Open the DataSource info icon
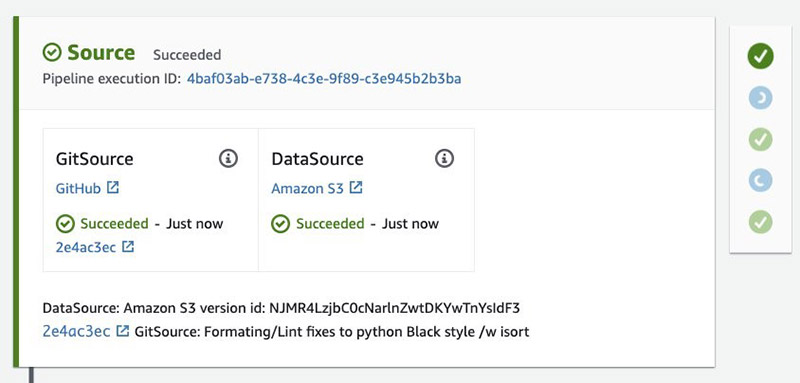Image resolution: width=800 pixels, height=383 pixels. [x=444, y=159]
